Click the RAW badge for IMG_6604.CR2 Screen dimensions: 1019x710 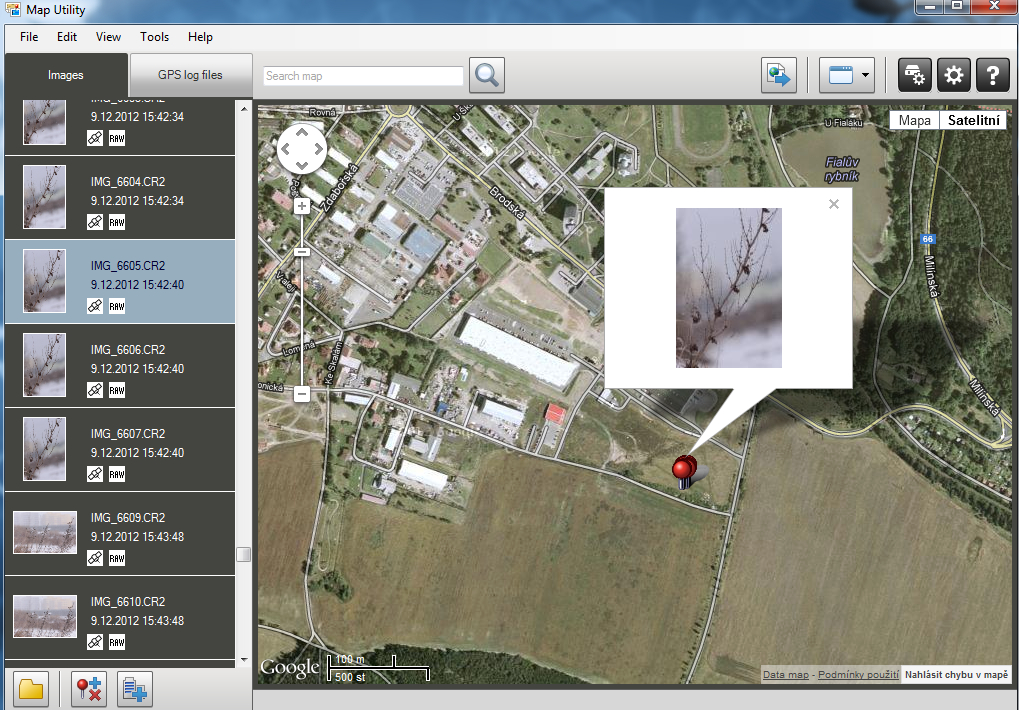117,222
